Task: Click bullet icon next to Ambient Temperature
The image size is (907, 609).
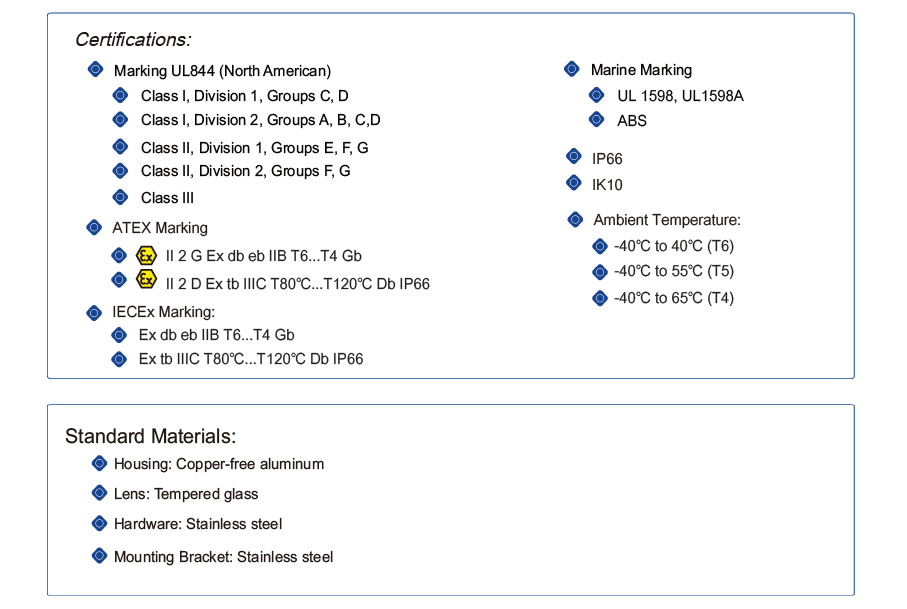Action: coord(575,219)
